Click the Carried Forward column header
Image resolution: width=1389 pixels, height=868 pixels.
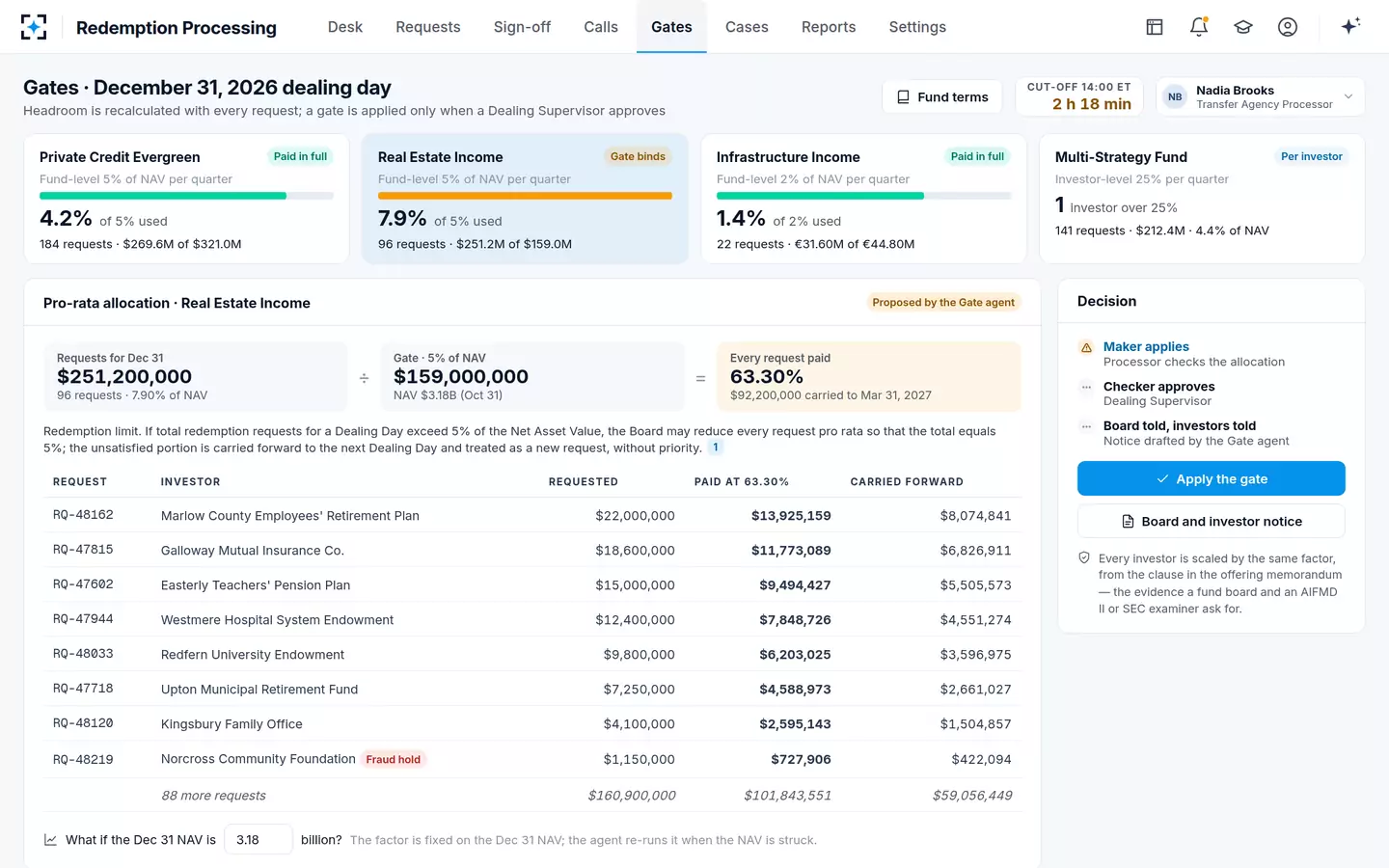point(907,481)
